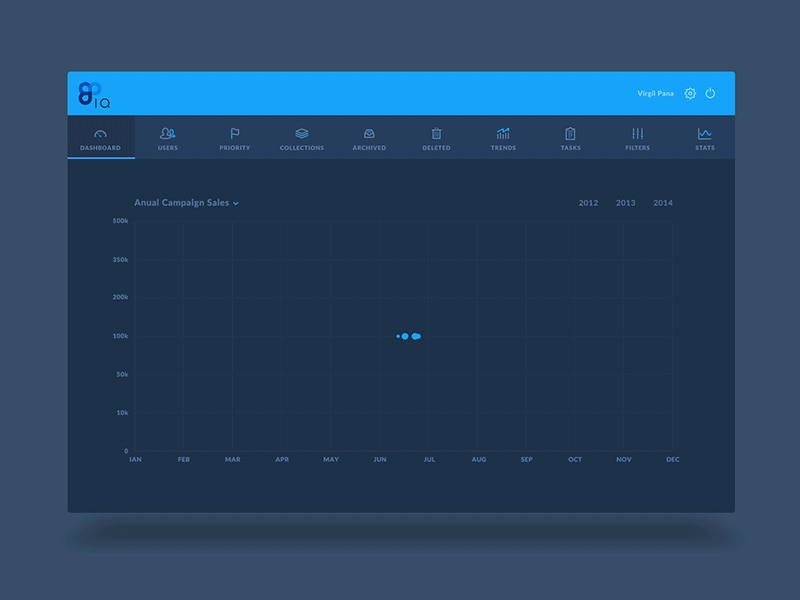Click the 100k axis label

click(120, 336)
